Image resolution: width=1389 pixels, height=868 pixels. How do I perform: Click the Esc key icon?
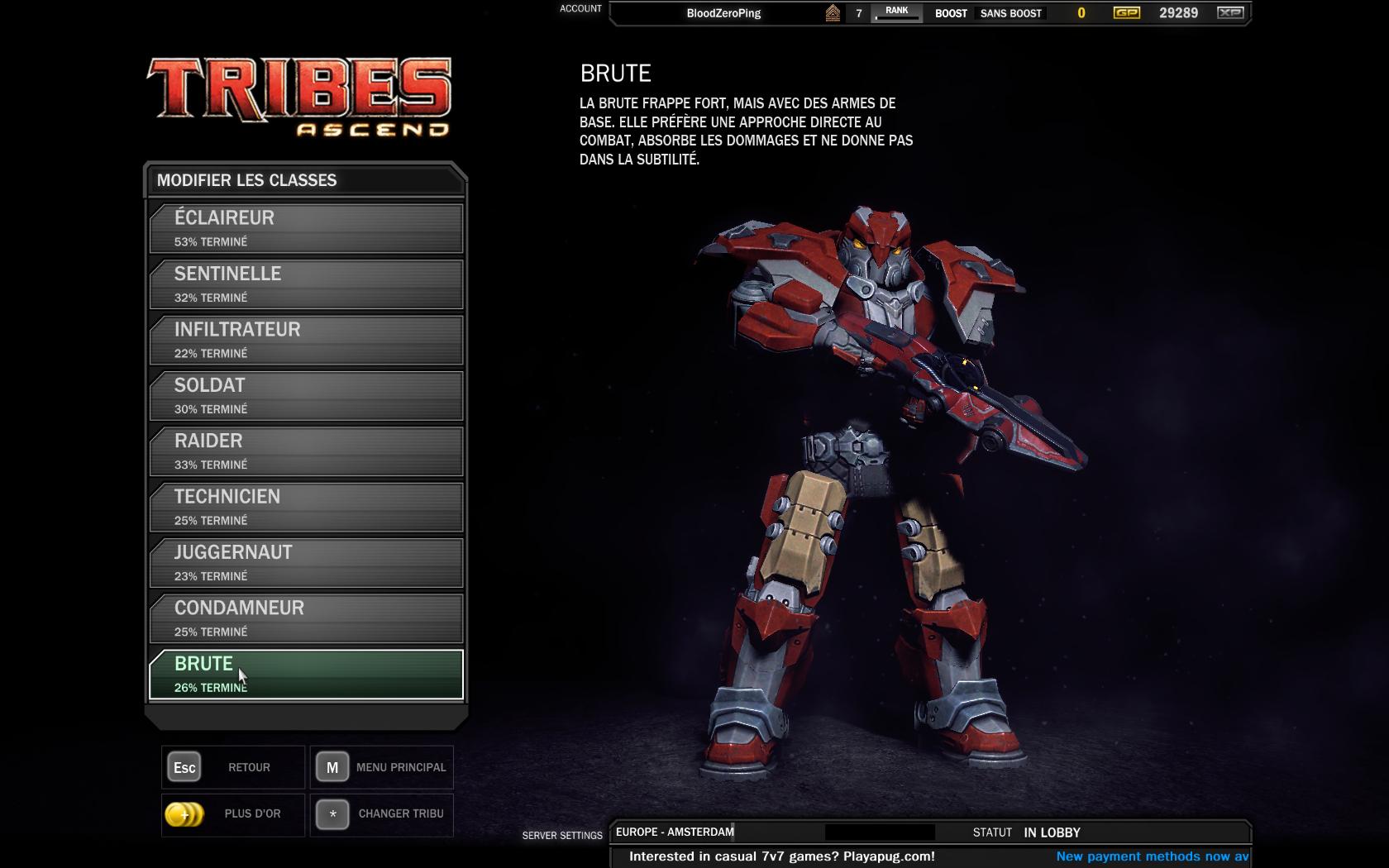[184, 767]
